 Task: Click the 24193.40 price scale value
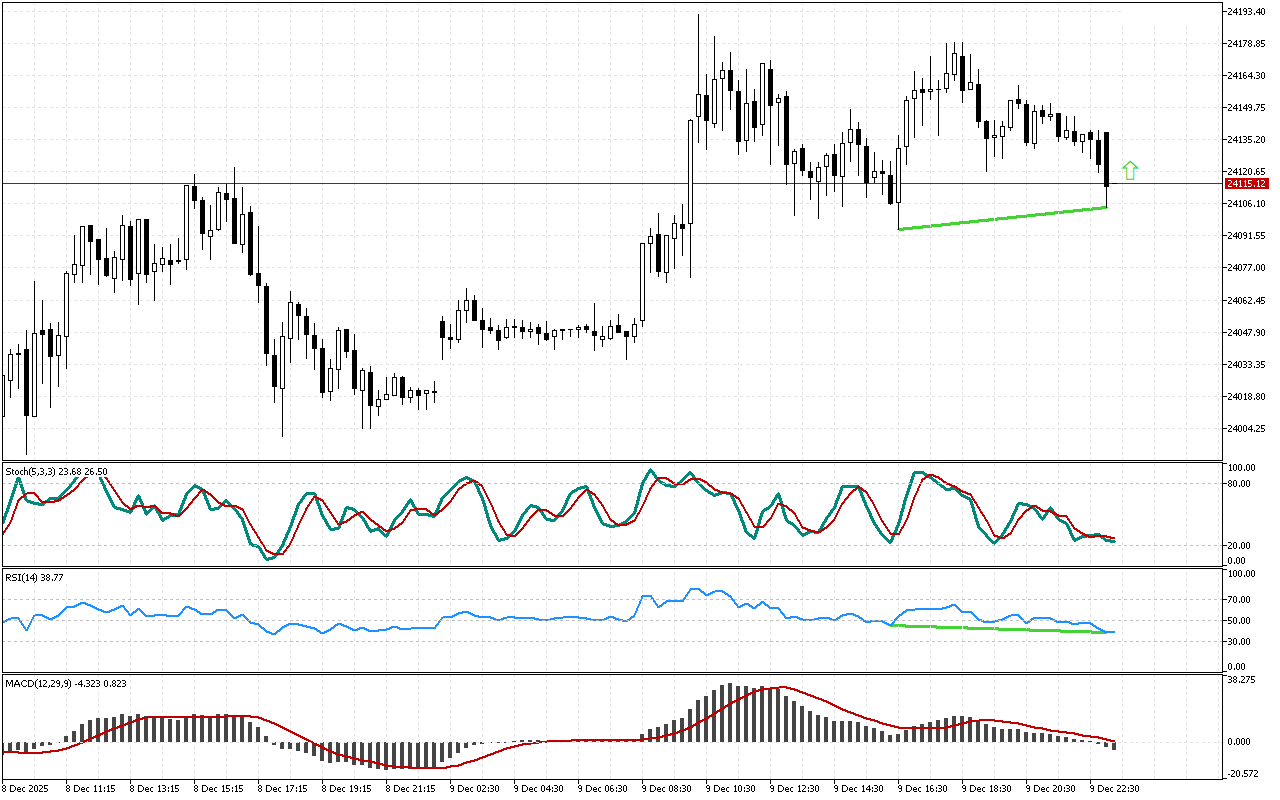click(1246, 11)
